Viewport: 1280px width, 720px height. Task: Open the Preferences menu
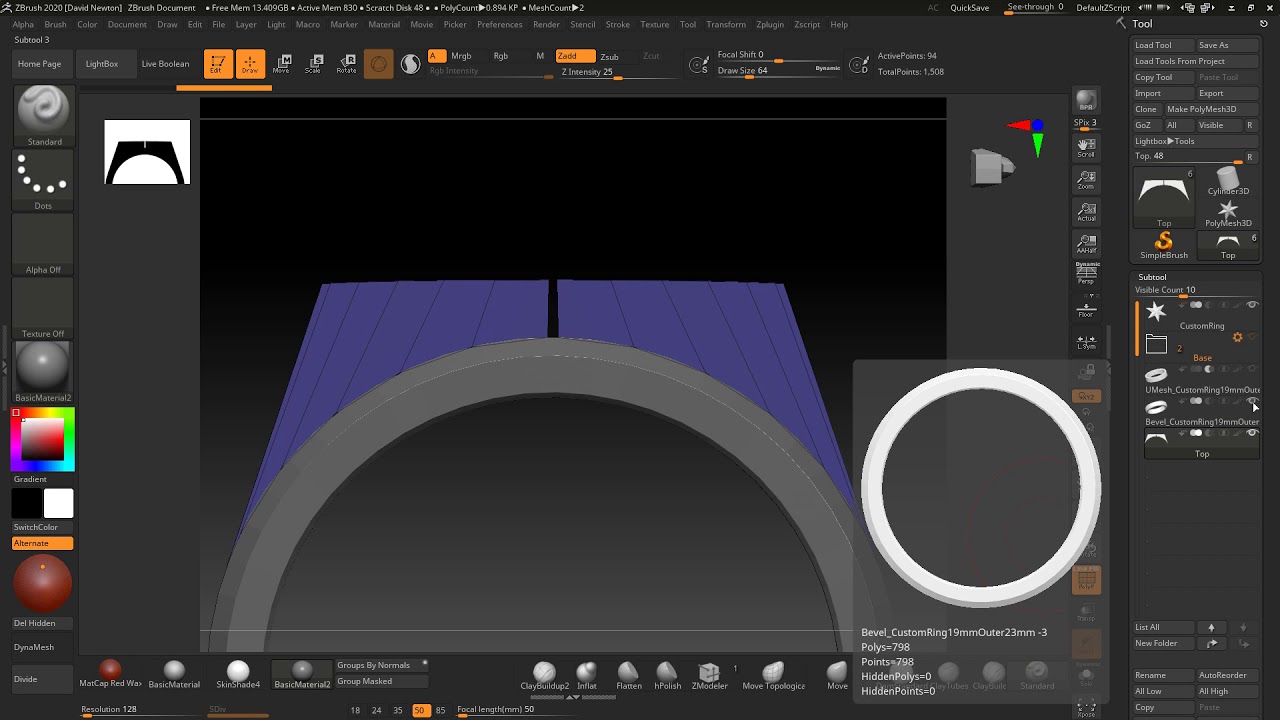[499, 24]
